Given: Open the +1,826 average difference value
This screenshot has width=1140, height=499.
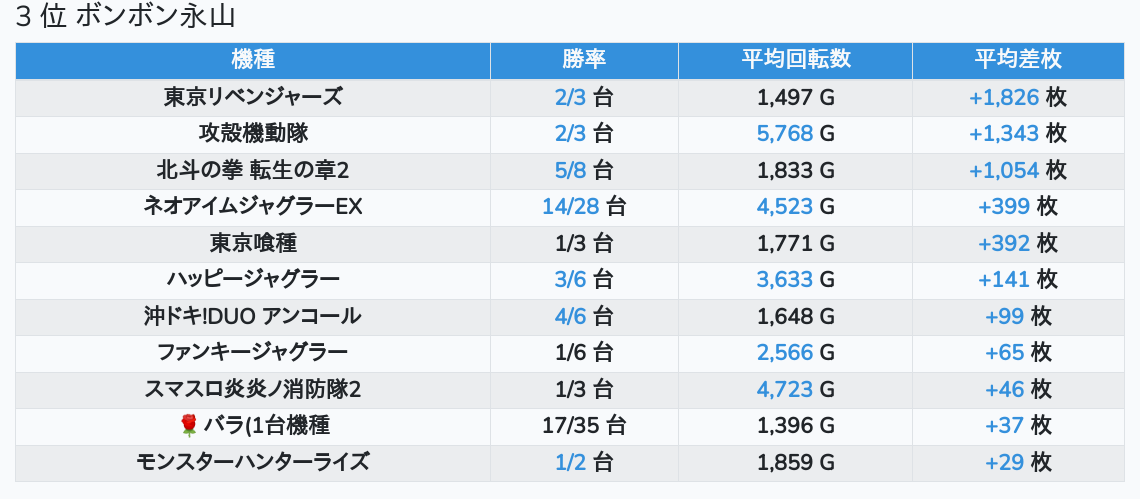Looking at the screenshot, I should coord(1004,98).
